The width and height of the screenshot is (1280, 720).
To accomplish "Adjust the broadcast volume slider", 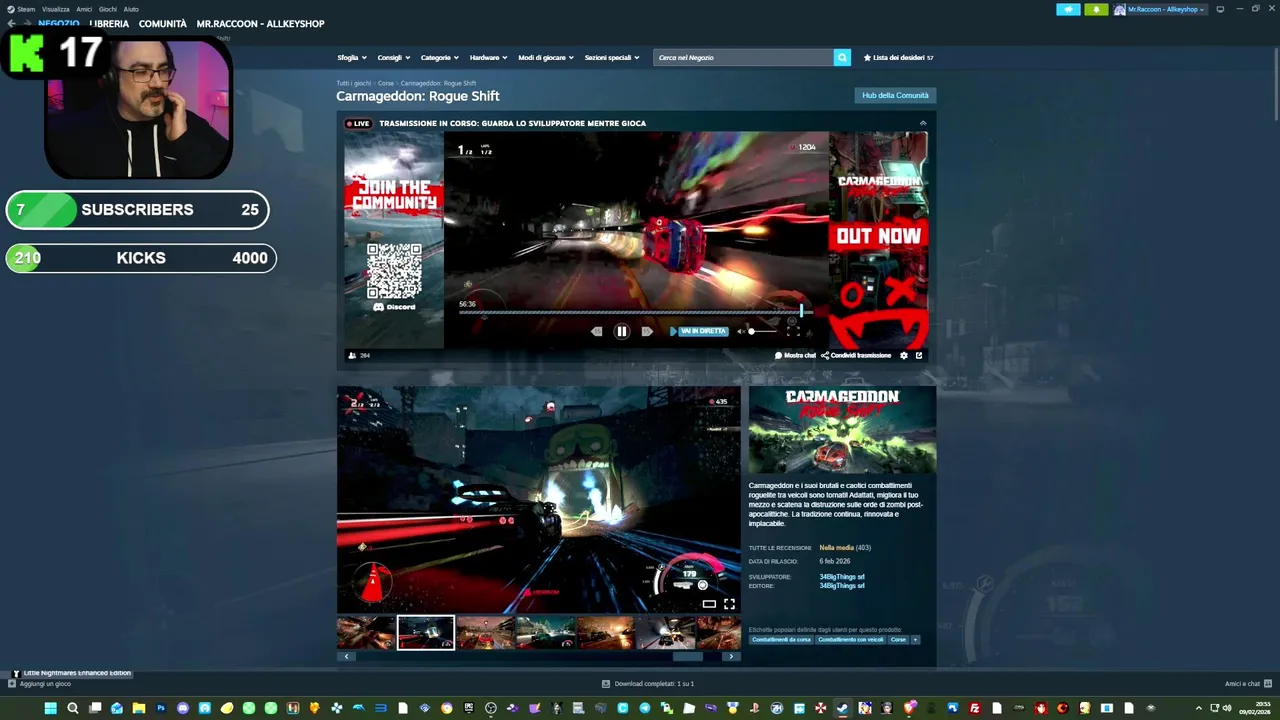I will click(x=762, y=331).
